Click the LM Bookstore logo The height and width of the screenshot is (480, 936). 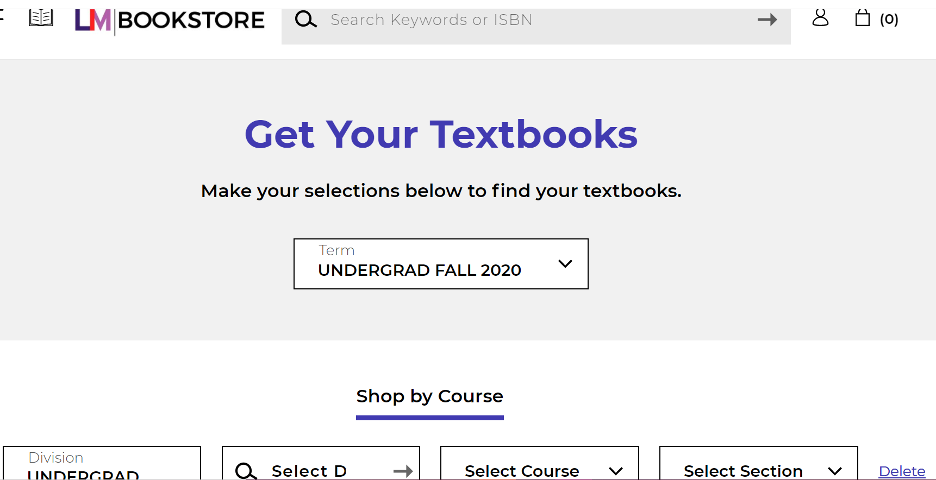point(170,20)
